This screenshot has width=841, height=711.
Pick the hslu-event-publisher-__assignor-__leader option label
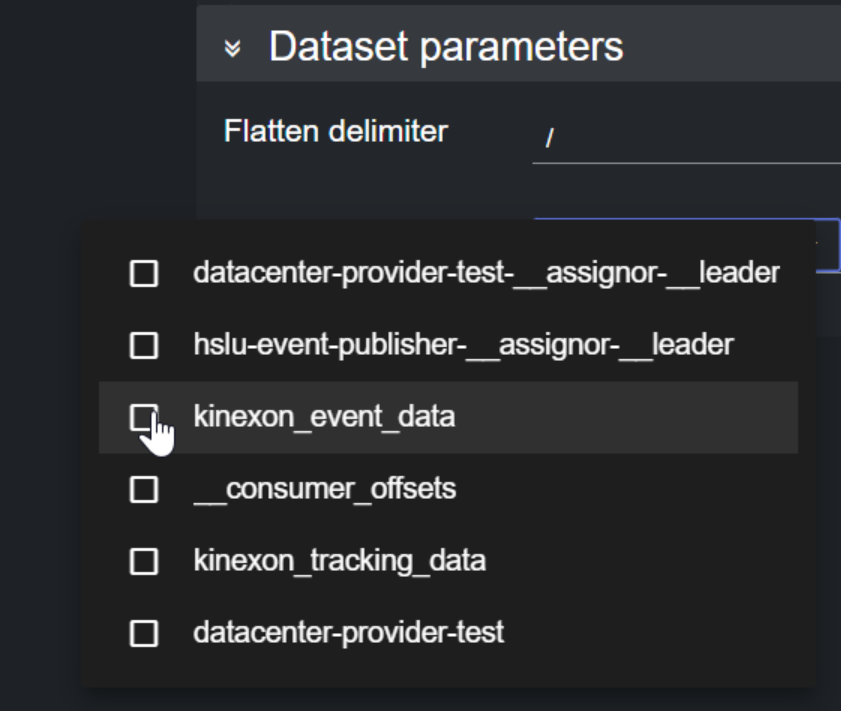point(463,345)
